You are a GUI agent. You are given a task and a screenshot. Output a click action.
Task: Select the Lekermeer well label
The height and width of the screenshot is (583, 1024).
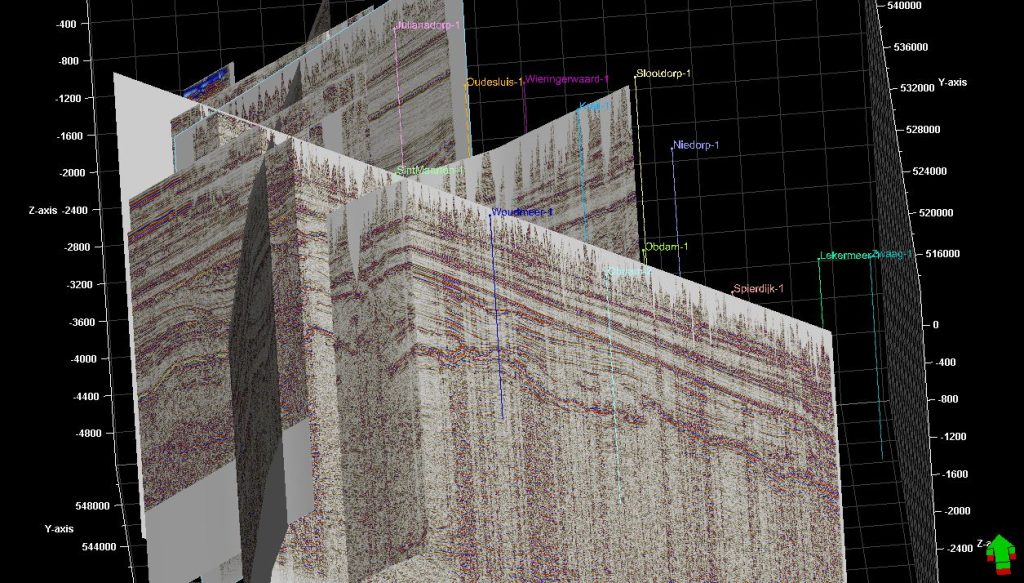(845, 256)
